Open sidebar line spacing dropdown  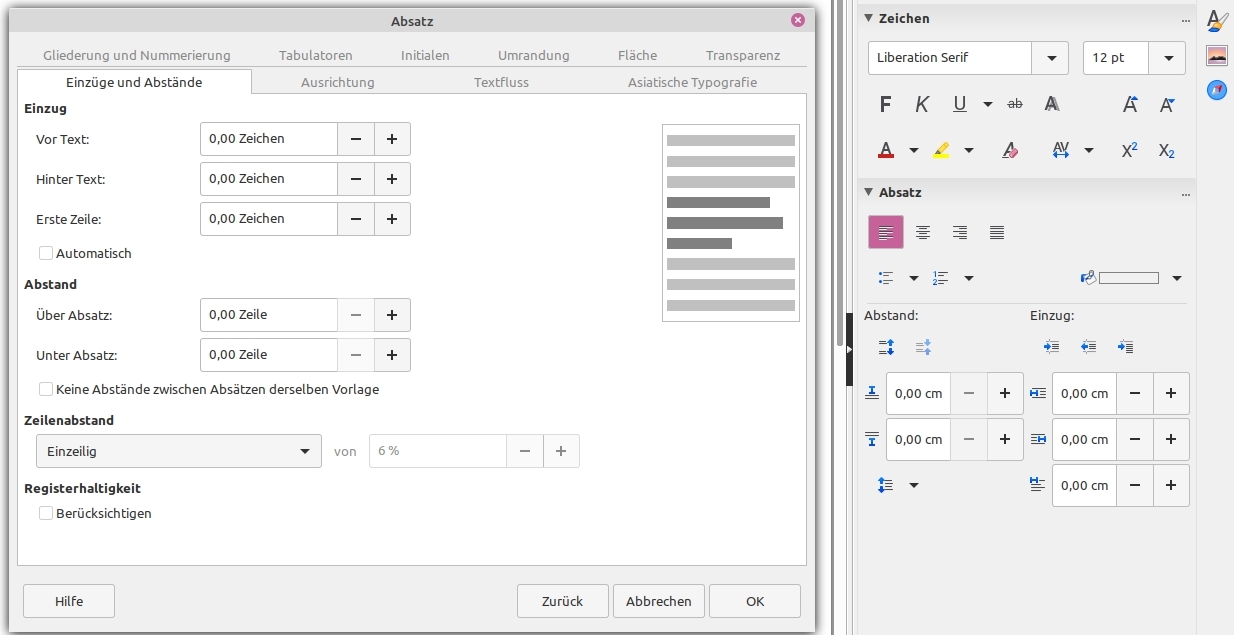tap(913, 485)
